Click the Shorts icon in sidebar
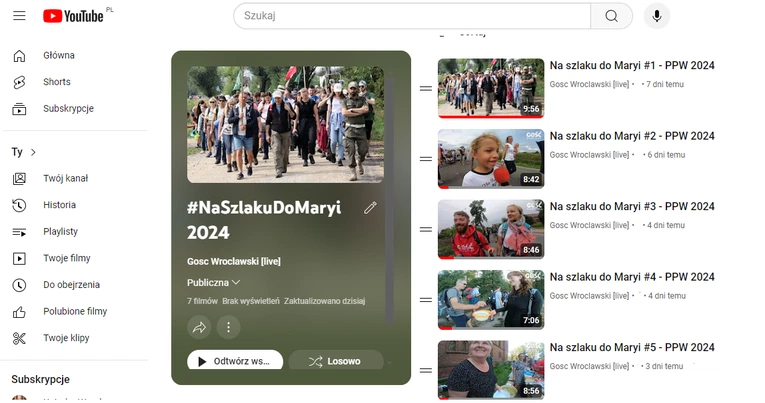 19,82
